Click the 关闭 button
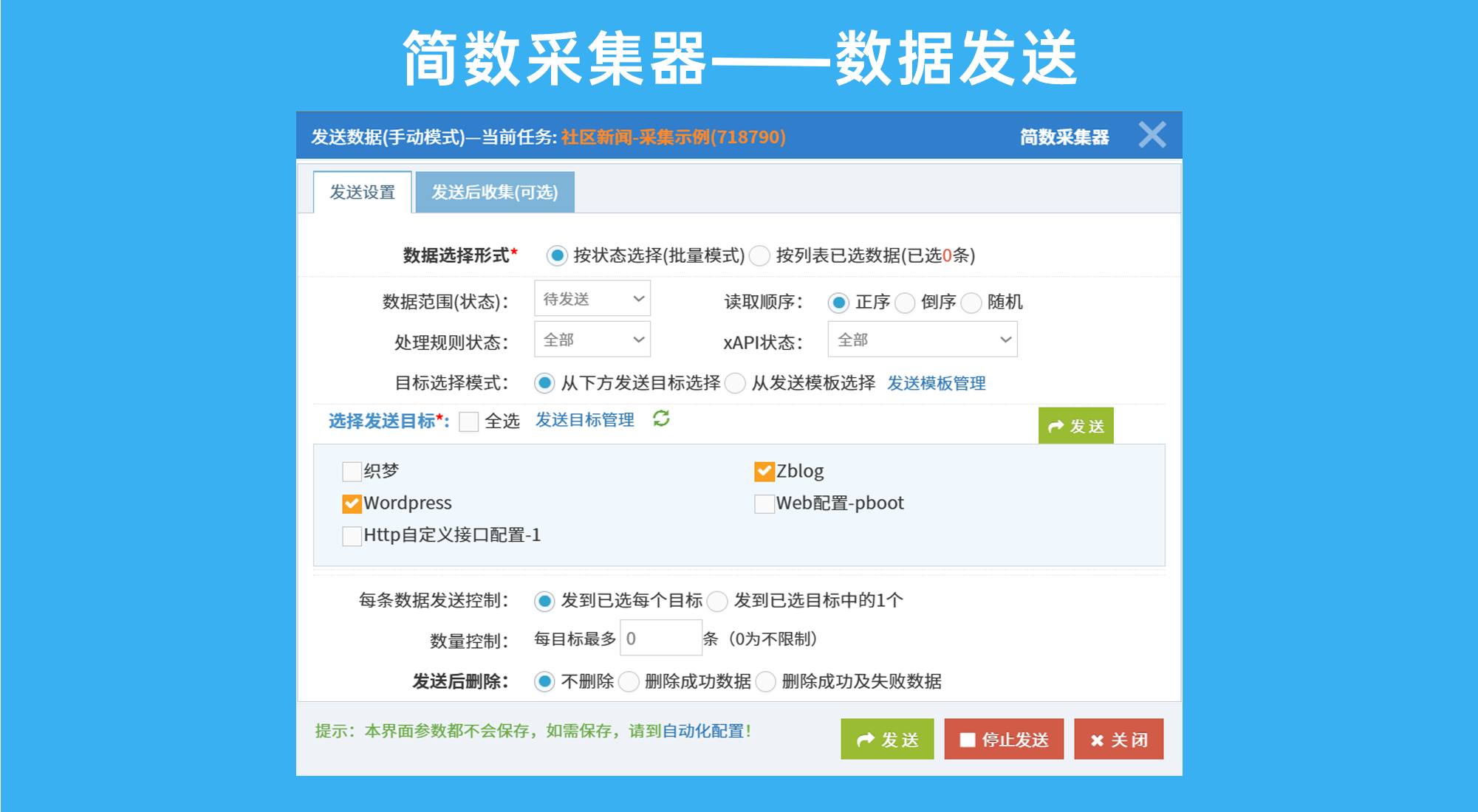 (1118, 739)
